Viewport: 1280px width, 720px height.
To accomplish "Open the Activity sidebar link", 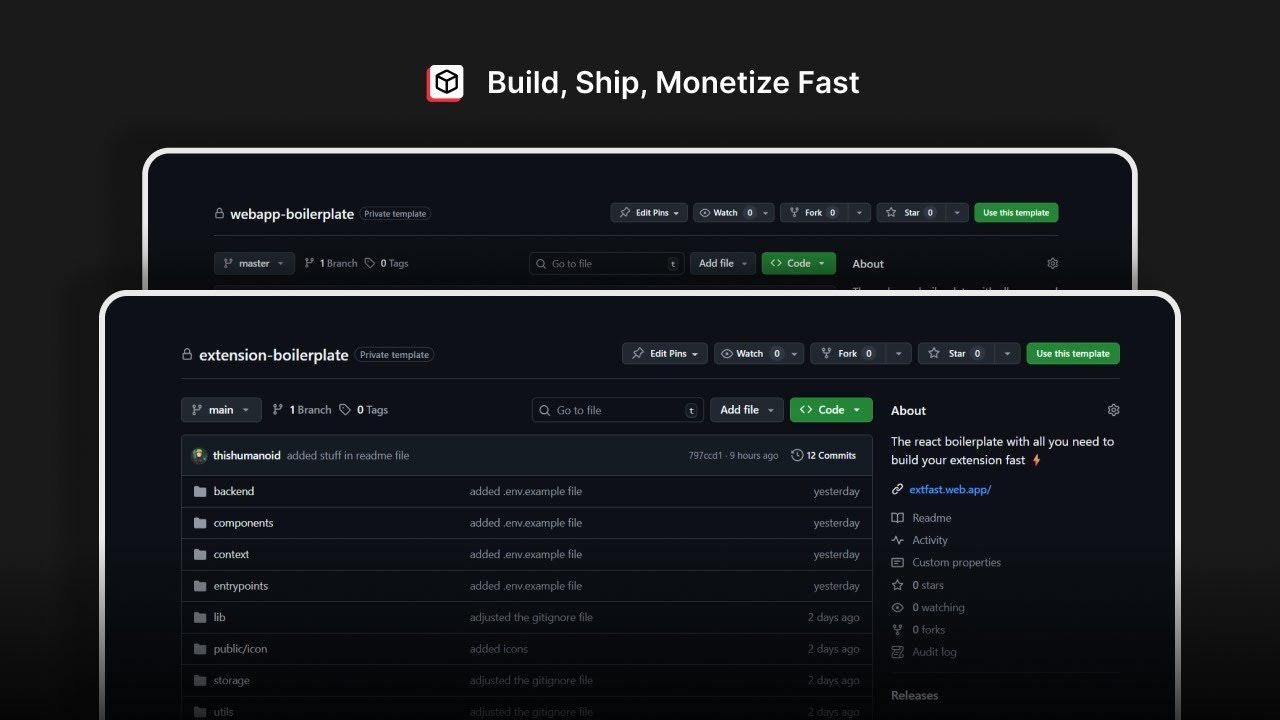I will click(930, 540).
